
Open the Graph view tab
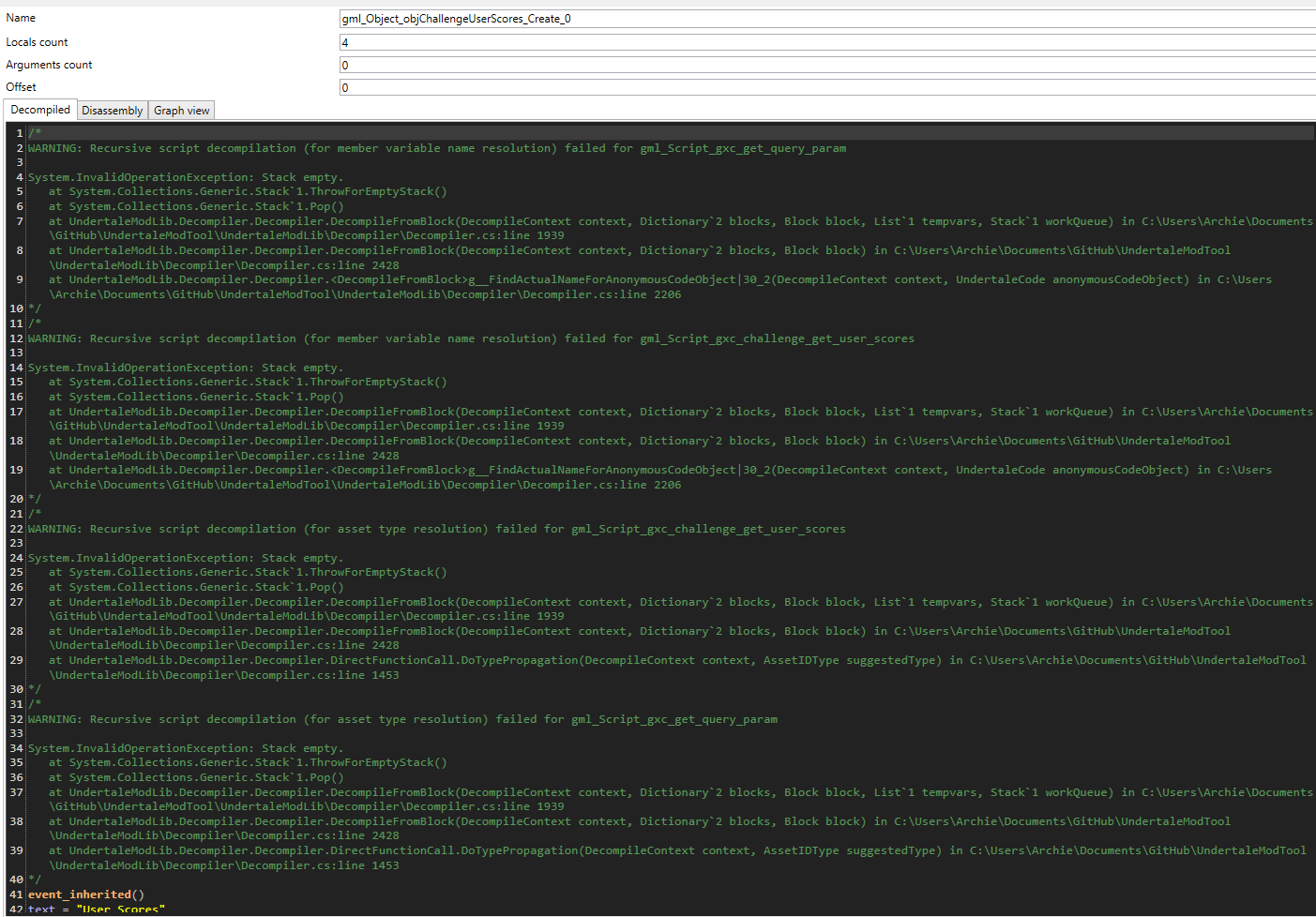coord(181,110)
